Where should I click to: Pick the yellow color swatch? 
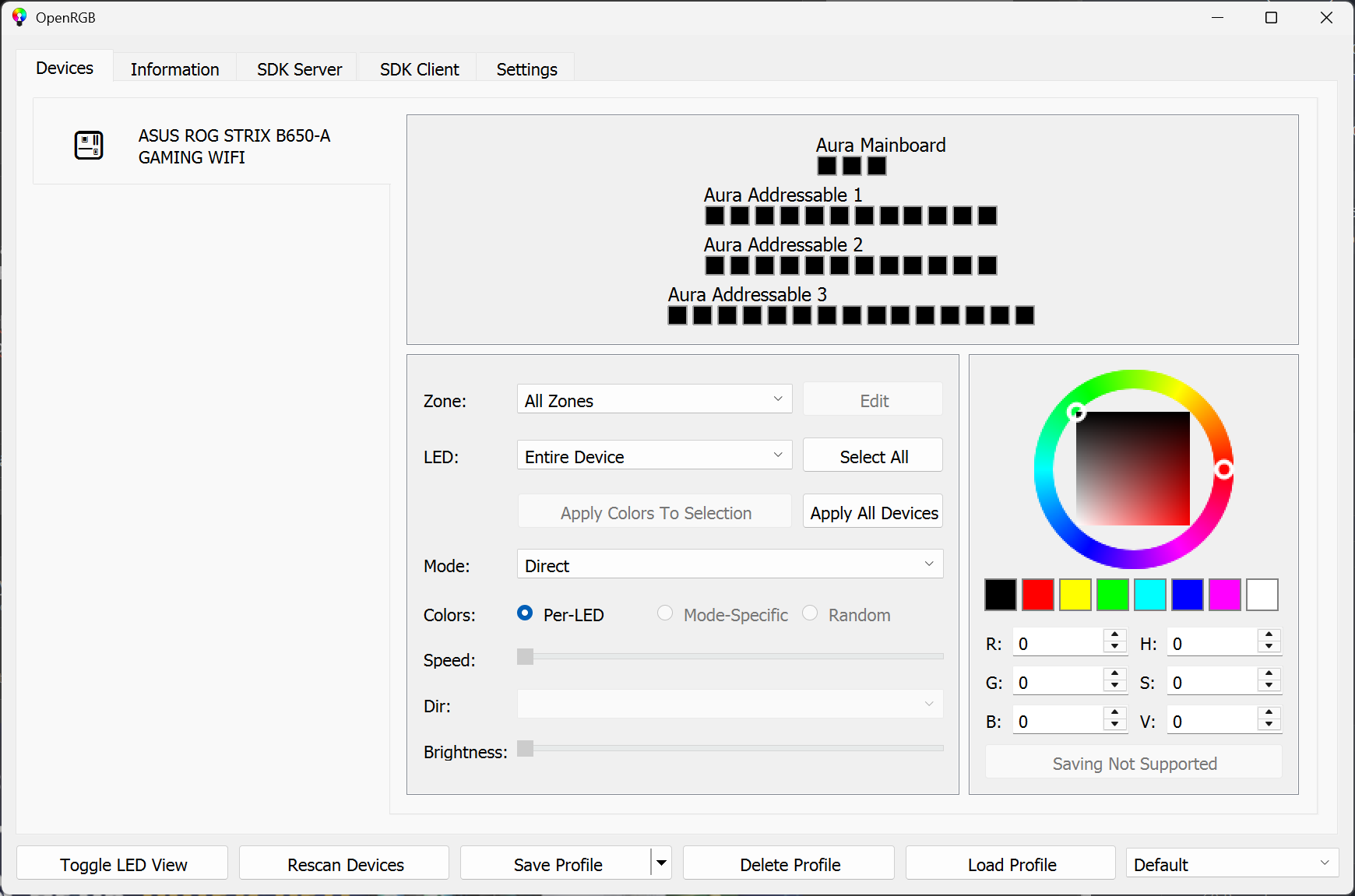click(1075, 595)
